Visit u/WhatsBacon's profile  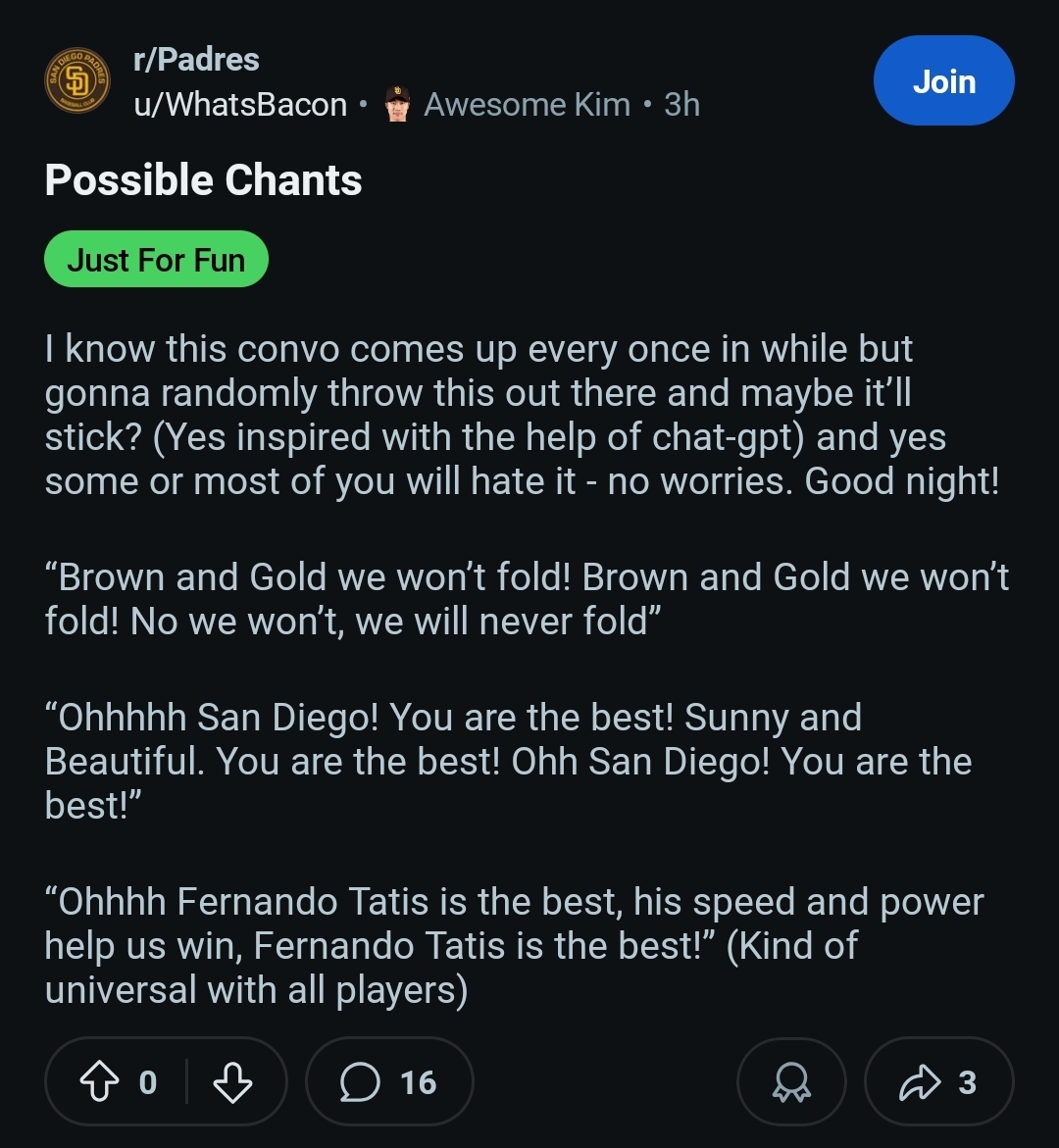(240, 105)
